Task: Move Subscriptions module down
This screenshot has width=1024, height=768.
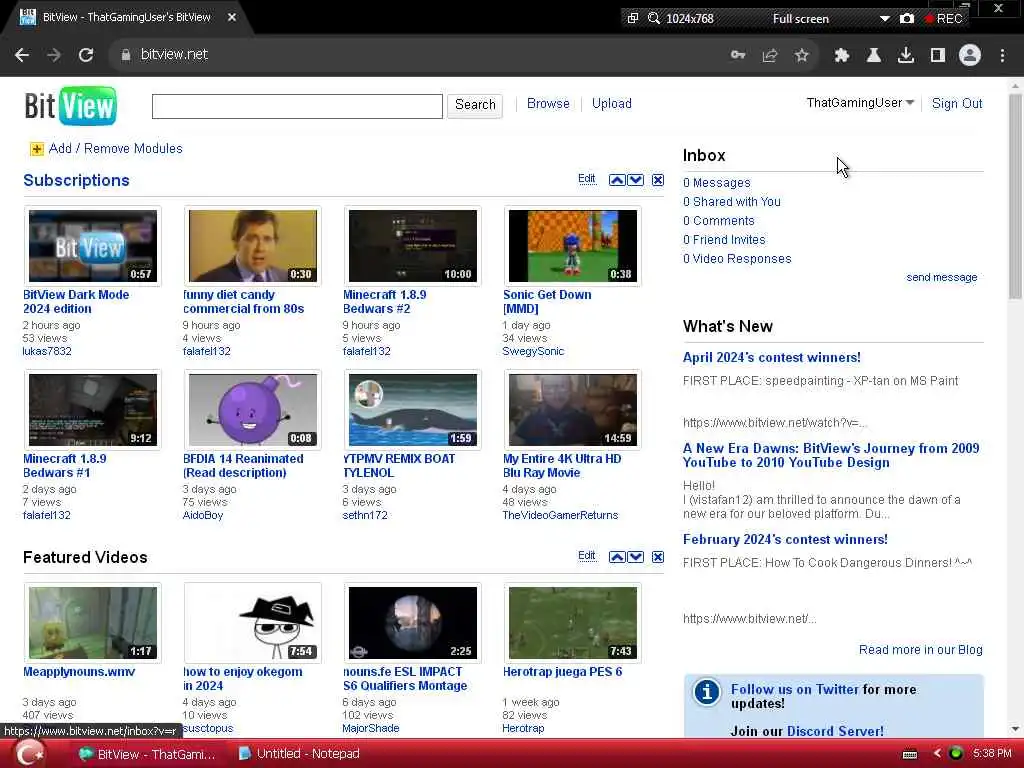Action: 635,180
